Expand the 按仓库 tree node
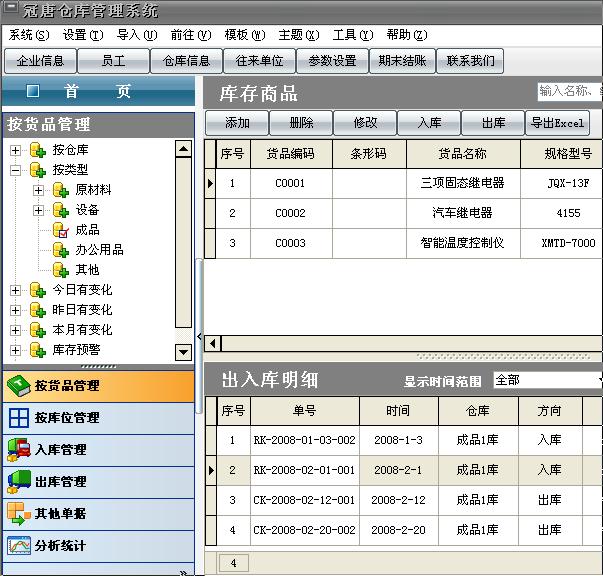The height and width of the screenshot is (576, 603). pyautogui.click(x=15, y=150)
